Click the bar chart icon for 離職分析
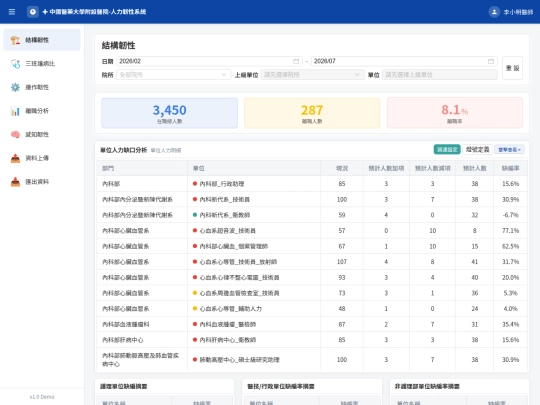The width and height of the screenshot is (540, 405). coord(15,111)
